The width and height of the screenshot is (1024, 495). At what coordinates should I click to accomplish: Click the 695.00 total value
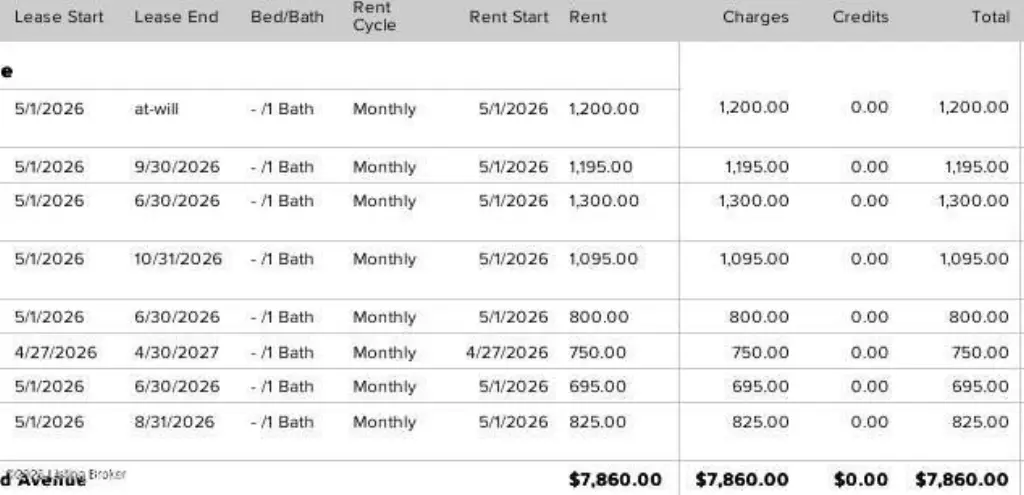click(980, 386)
